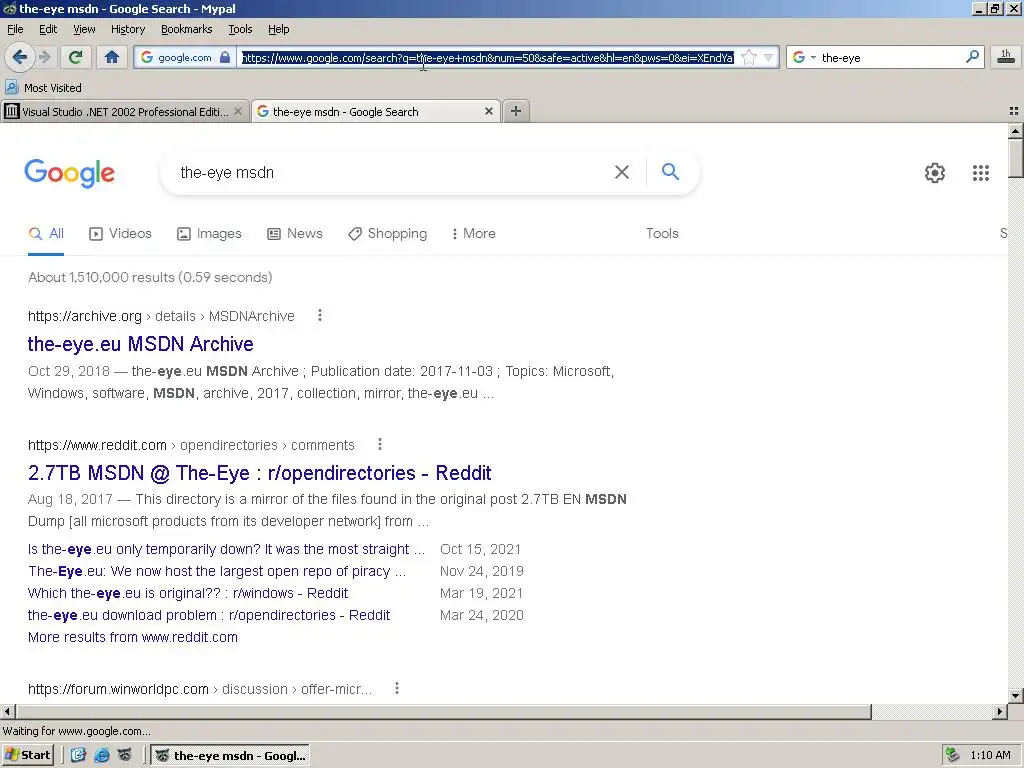Open the Windows Start menu
The image size is (1024, 768).
27,755
